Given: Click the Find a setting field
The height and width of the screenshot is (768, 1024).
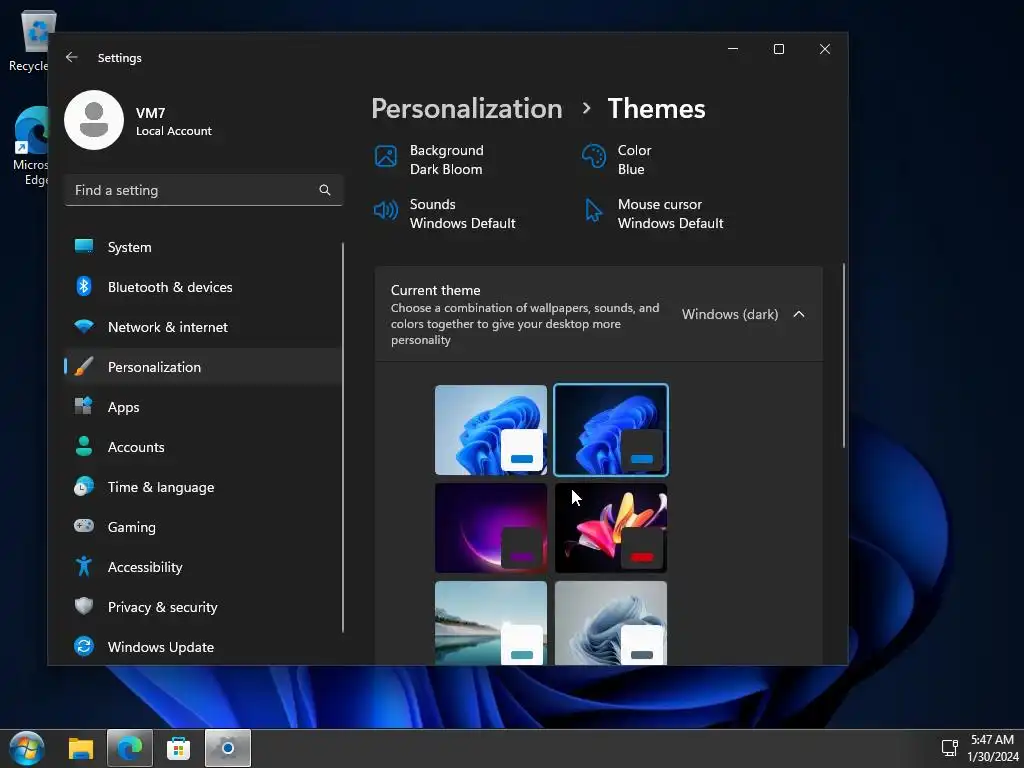Looking at the screenshot, I should pyautogui.click(x=204, y=190).
